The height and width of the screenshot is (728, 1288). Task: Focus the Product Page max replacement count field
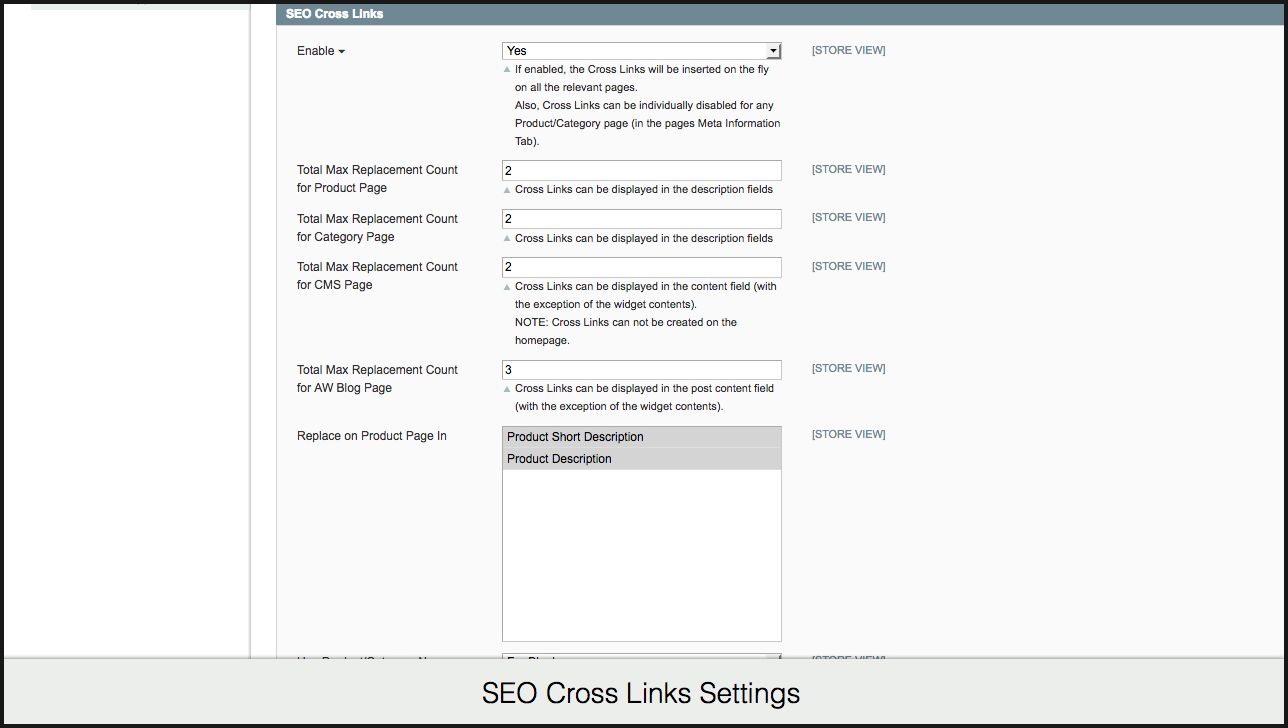tap(641, 171)
